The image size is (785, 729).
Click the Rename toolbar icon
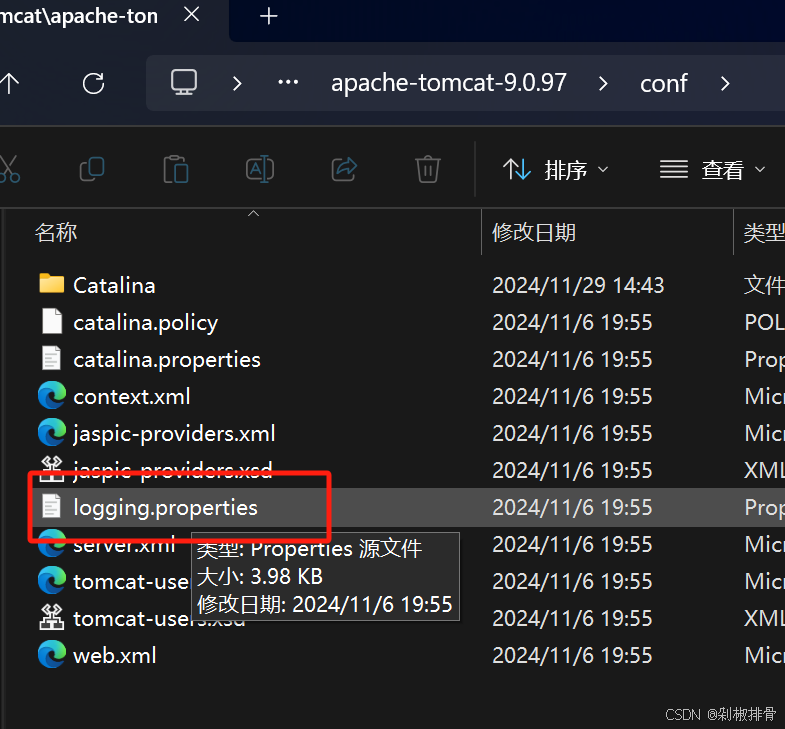pyautogui.click(x=260, y=169)
